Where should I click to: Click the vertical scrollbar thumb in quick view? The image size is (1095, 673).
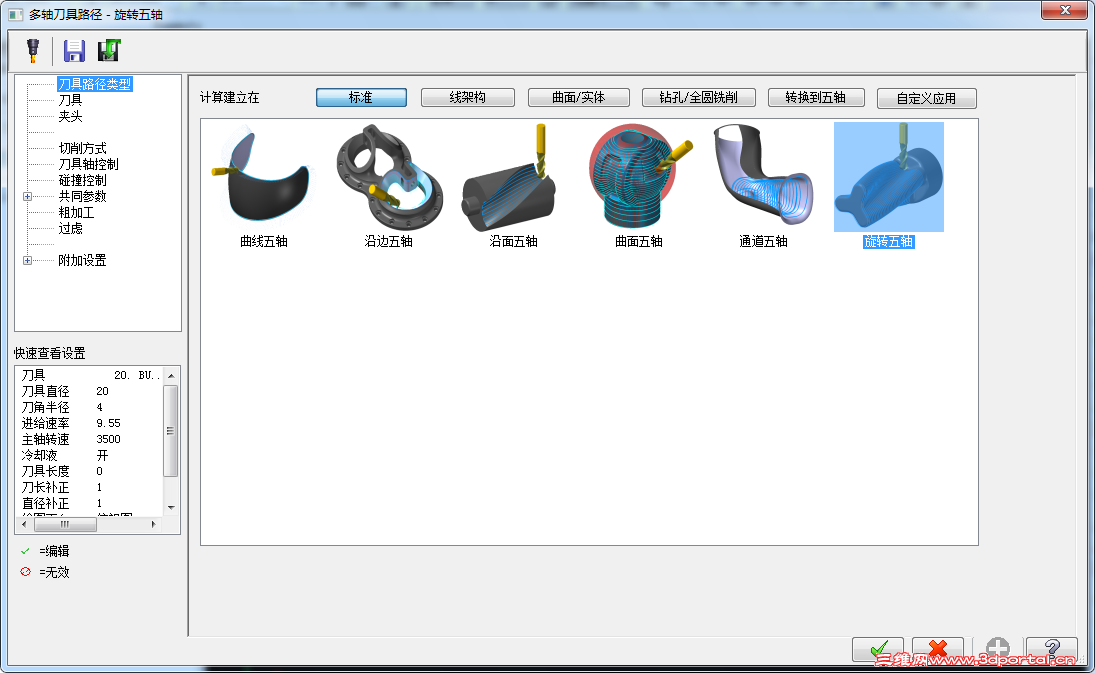[170, 431]
